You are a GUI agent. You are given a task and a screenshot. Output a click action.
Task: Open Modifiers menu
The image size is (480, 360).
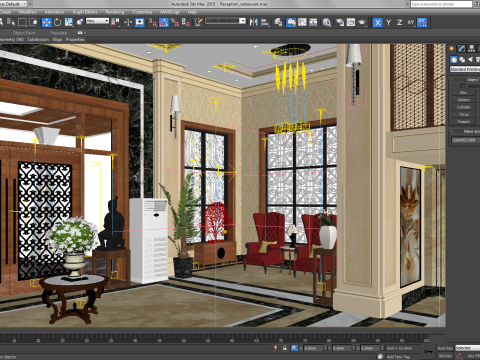coord(27,12)
